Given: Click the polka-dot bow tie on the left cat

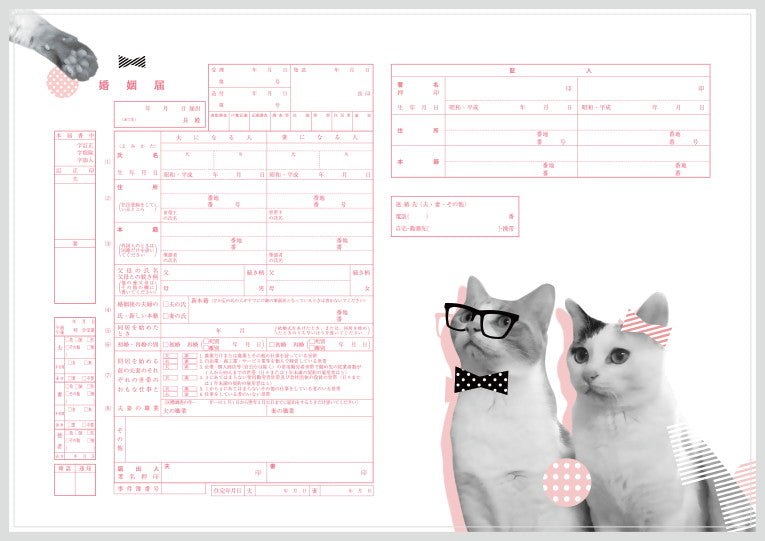Looking at the screenshot, I should [481, 380].
